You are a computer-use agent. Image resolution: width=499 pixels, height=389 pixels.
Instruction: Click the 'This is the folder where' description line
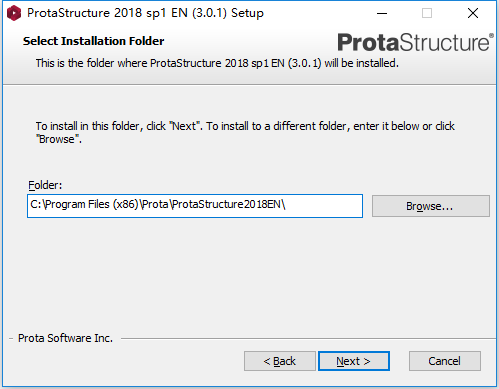tap(217, 63)
